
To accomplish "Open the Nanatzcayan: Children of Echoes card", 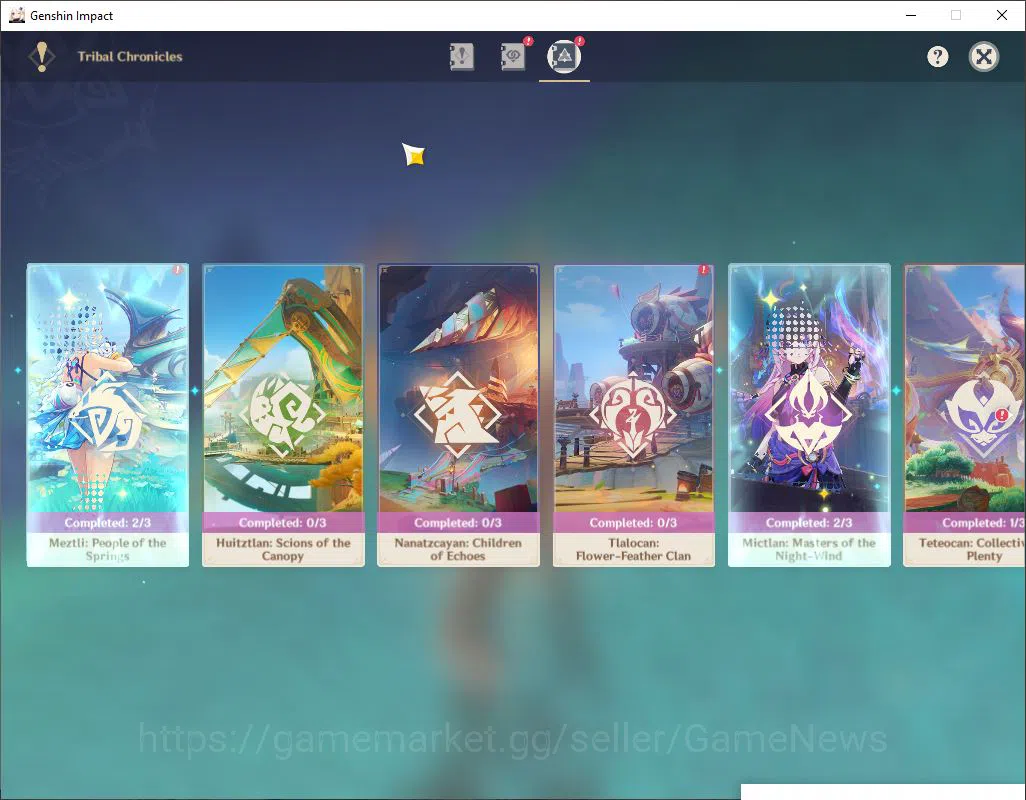I will (x=458, y=415).
